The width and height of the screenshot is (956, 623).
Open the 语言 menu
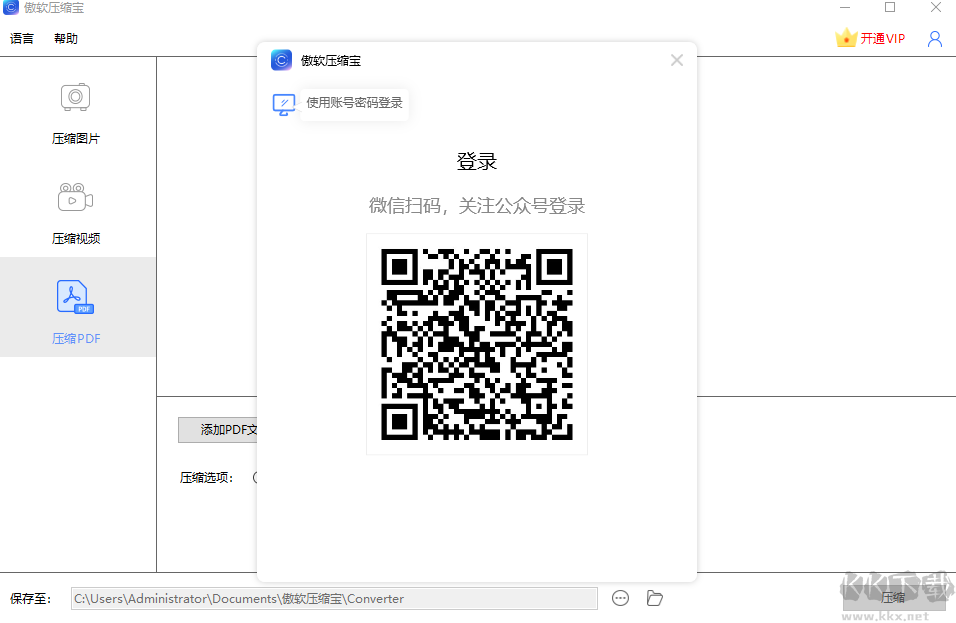pyautogui.click(x=22, y=38)
